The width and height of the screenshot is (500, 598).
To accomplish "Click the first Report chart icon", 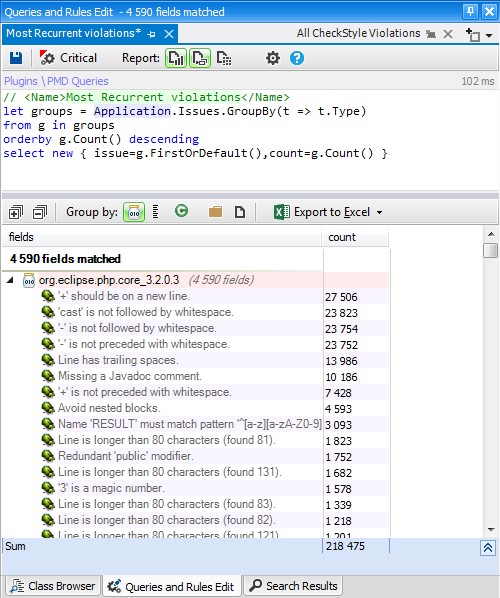I will coord(176,58).
